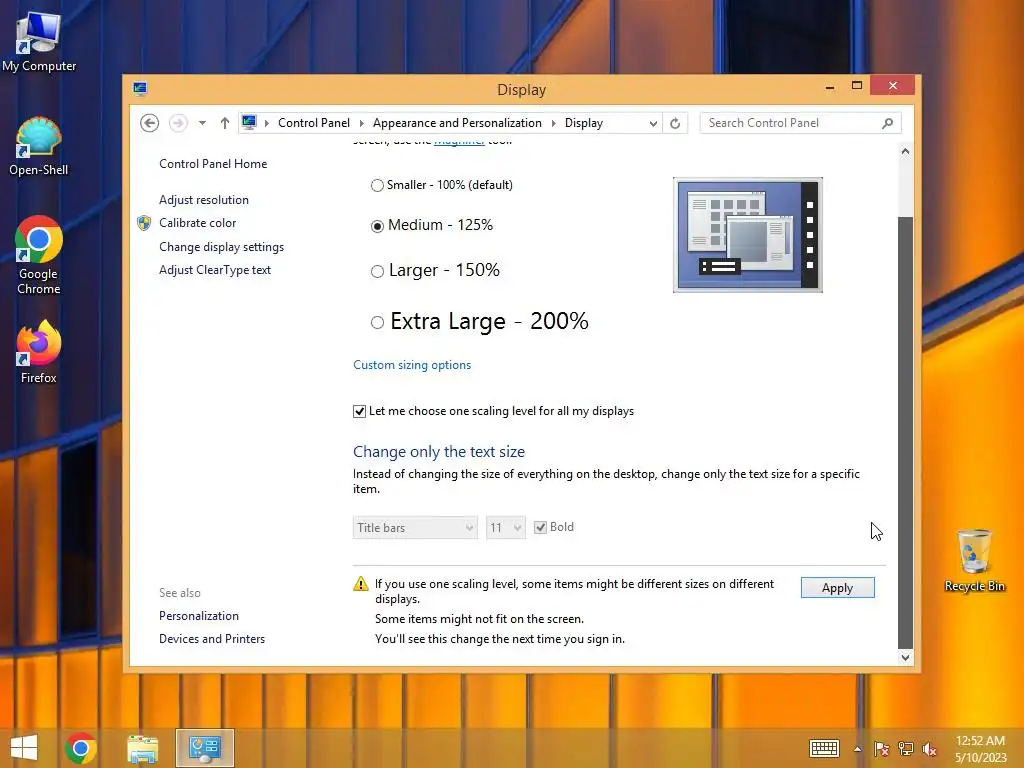Open the Title bars item dropdown
This screenshot has height=768, width=1024.
pos(415,528)
